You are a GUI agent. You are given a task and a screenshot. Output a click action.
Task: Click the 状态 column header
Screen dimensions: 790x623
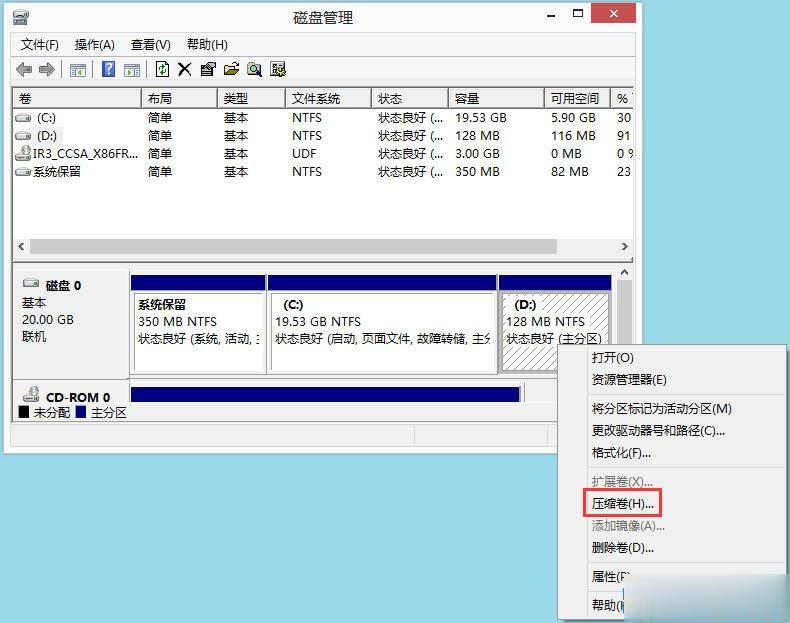tap(410, 99)
